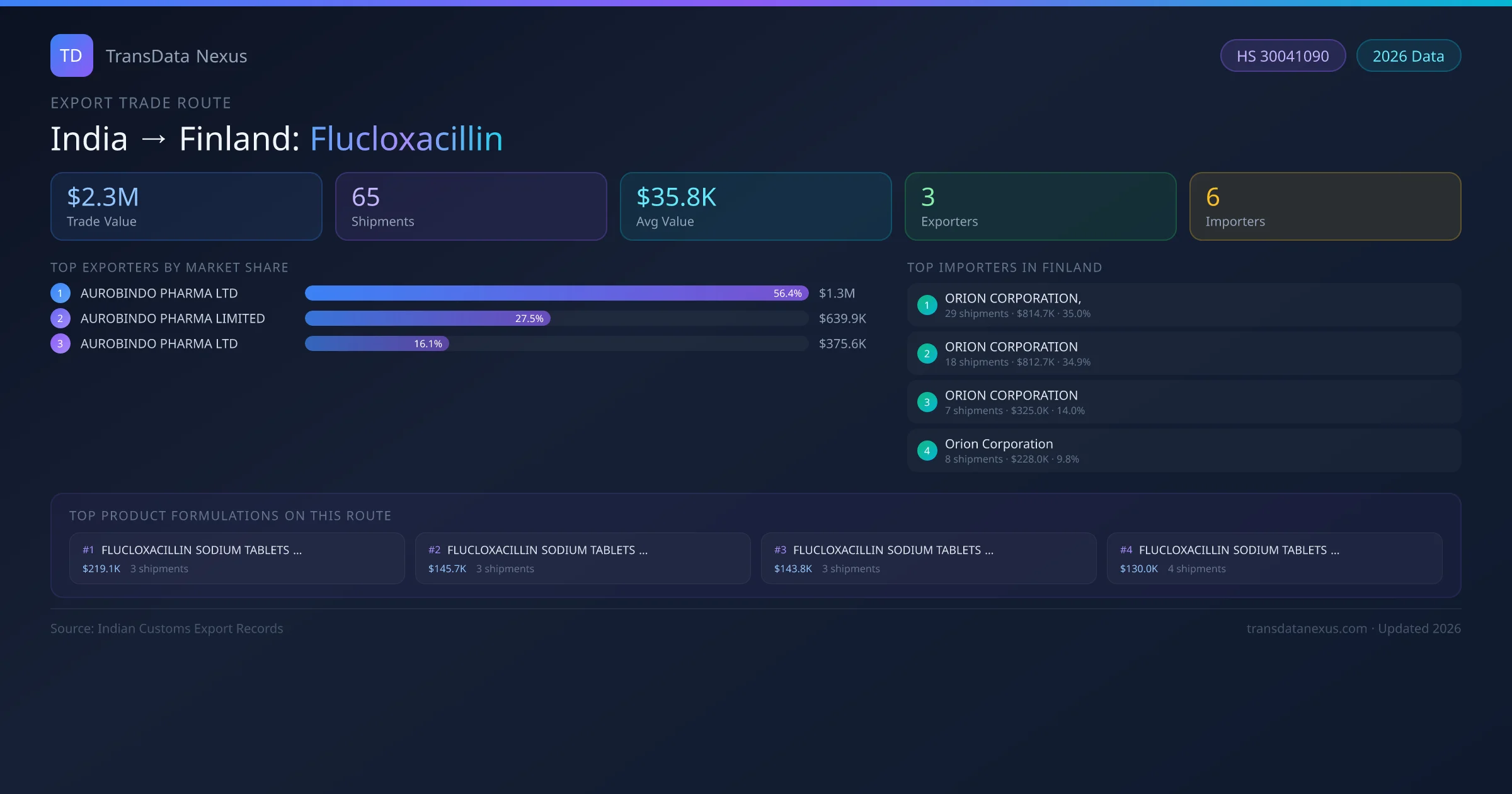
Task: Click the 6 Importers stat card
Action: click(1325, 206)
